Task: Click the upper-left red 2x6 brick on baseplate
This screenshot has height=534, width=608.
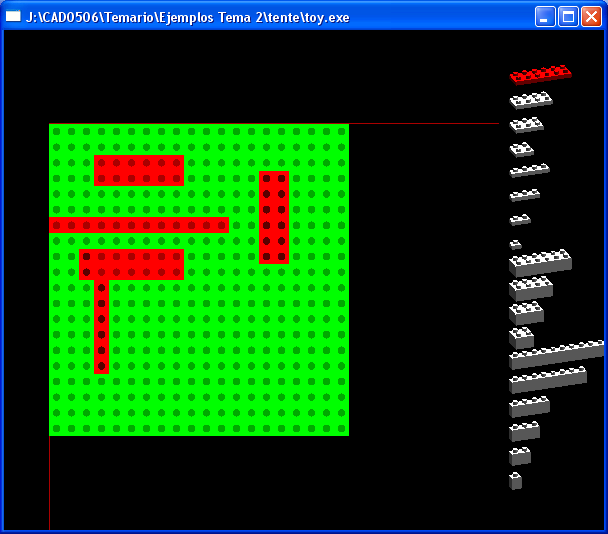Action: [x=139, y=171]
